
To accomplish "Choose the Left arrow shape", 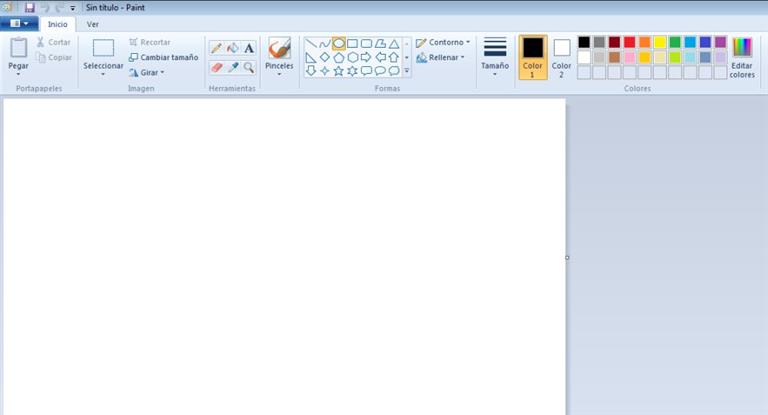I will (380, 57).
